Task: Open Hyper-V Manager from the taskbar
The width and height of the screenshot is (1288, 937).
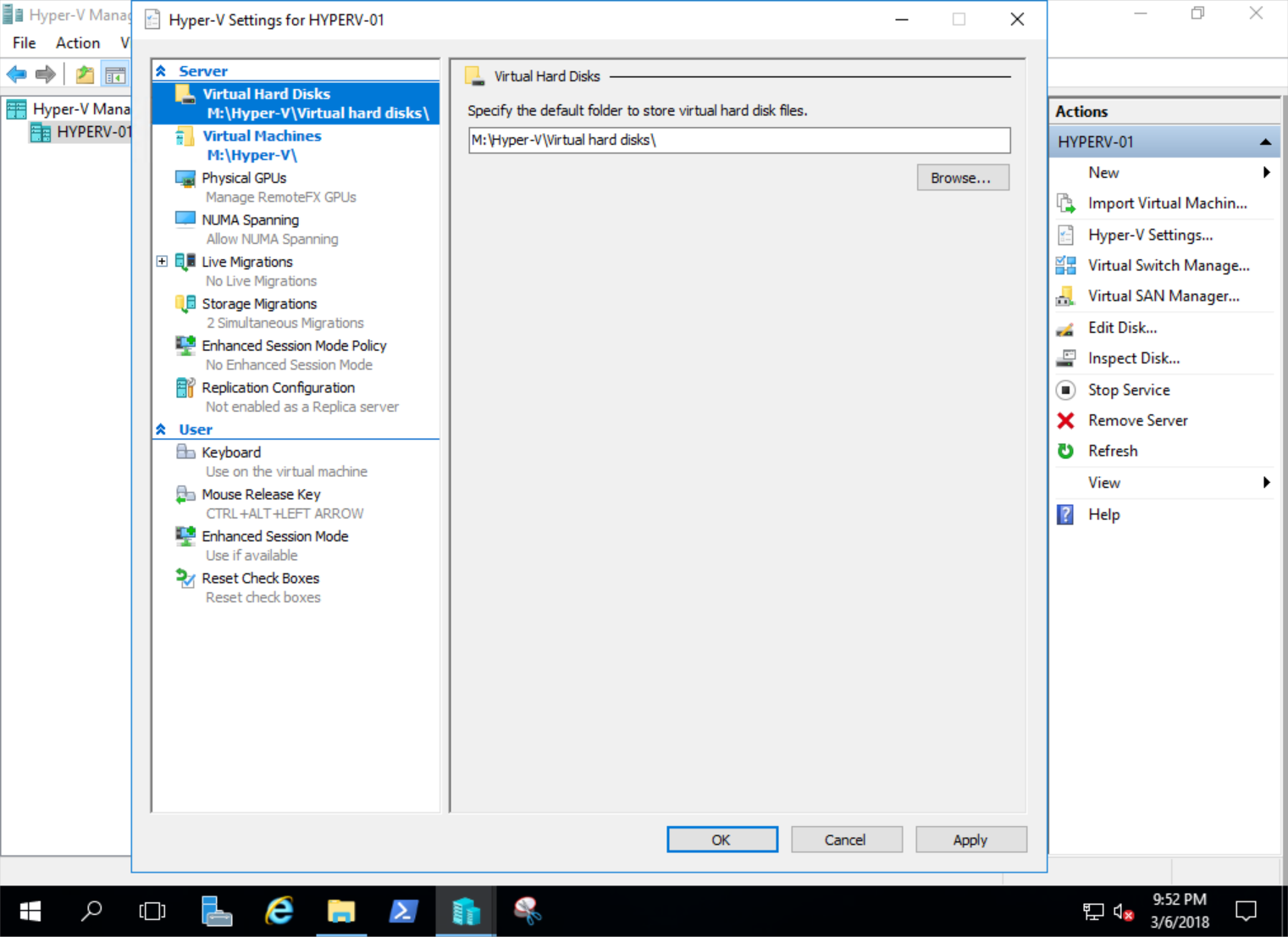Action: click(466, 911)
